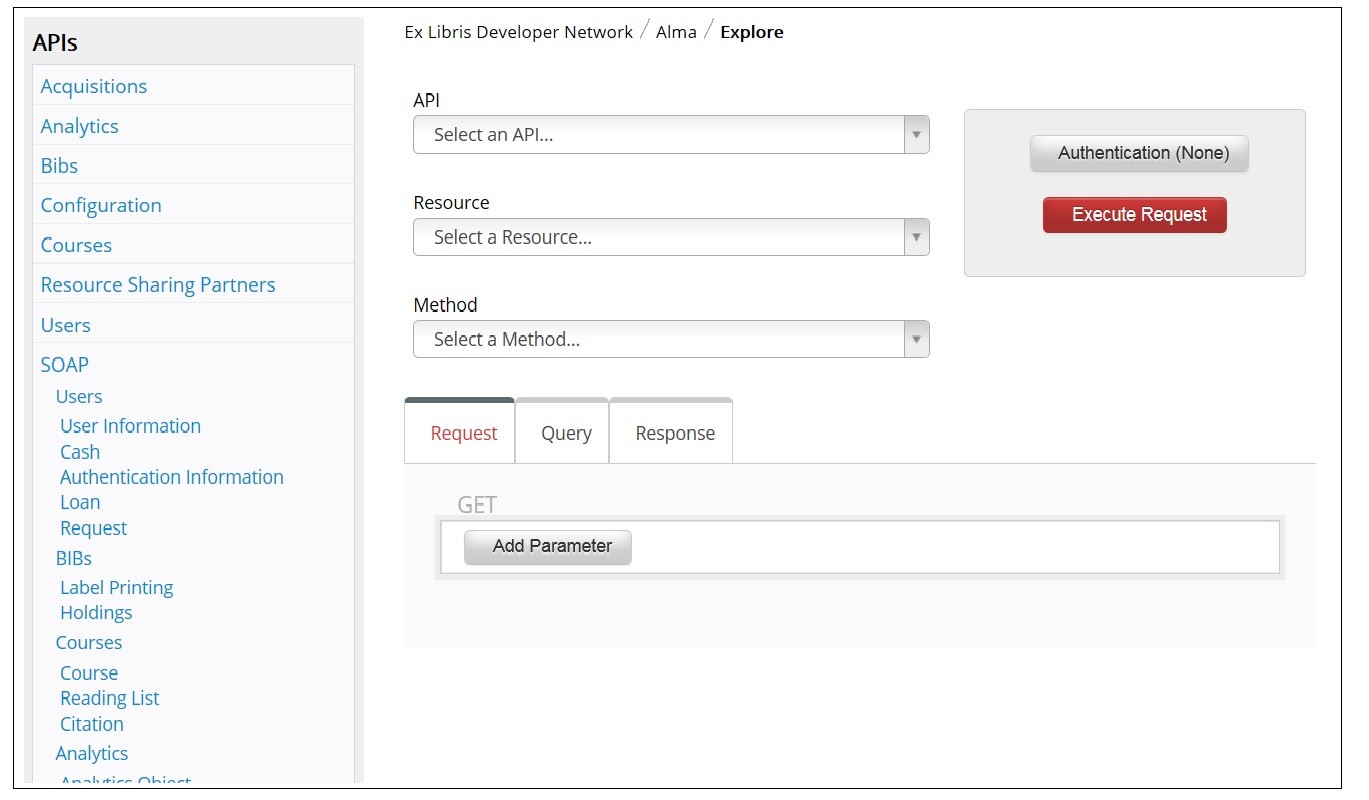Open the Reading List link
The width and height of the screenshot is (1369, 800).
[x=109, y=698]
